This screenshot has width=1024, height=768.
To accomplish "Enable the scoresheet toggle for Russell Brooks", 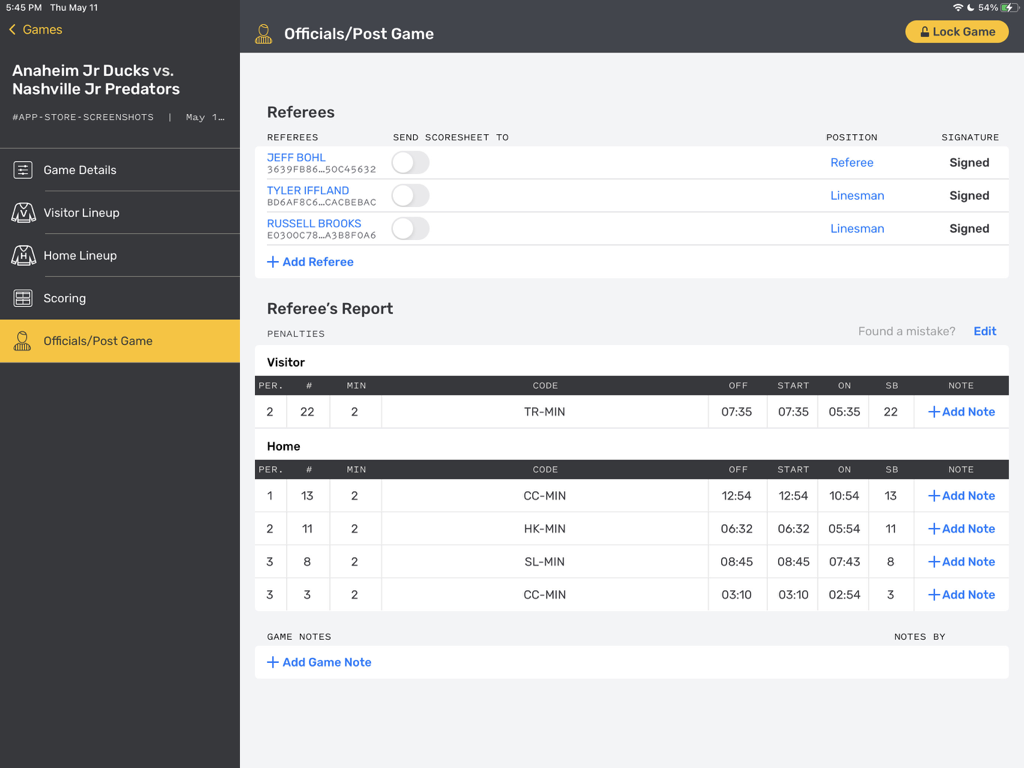I will 410,228.
